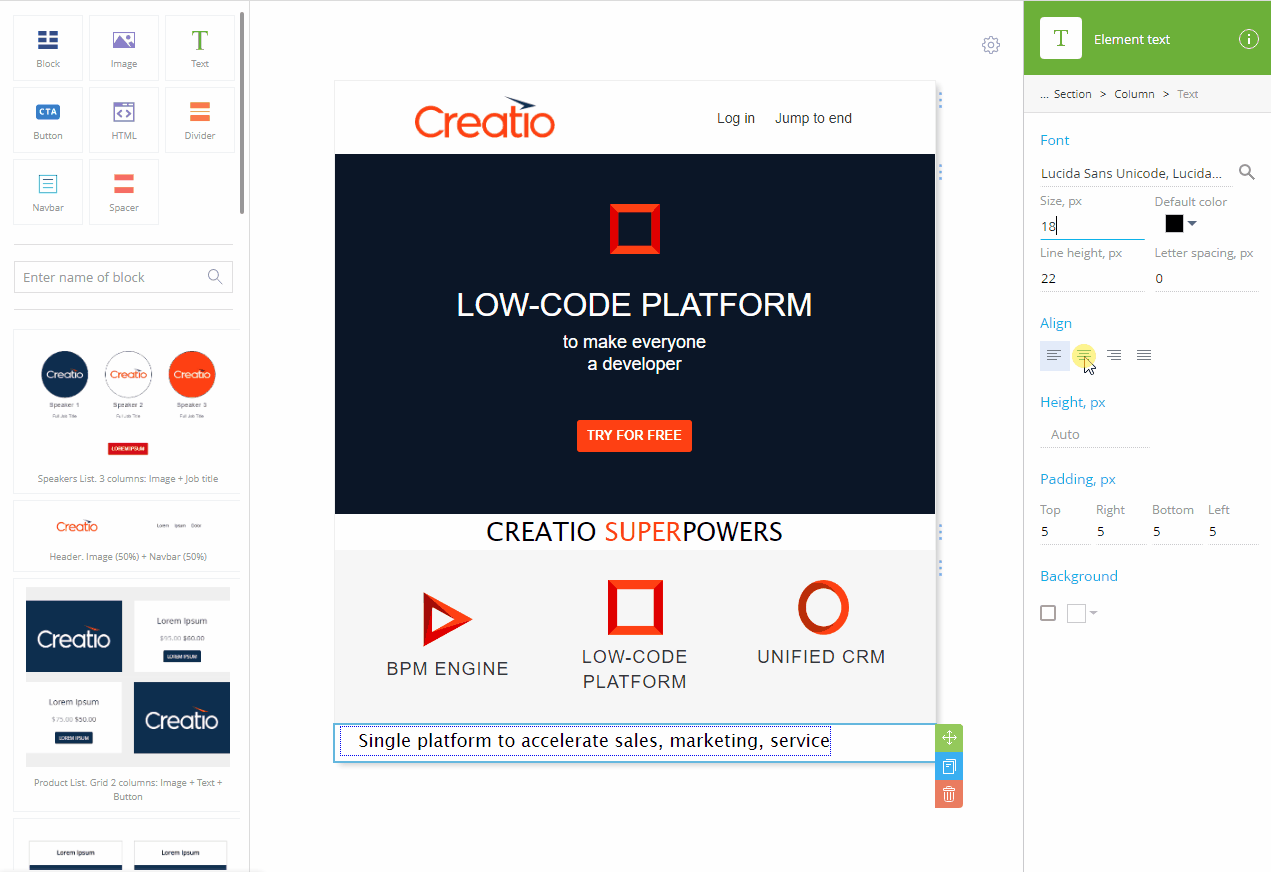Click the hero section drag dots
This screenshot has height=872, width=1271.
(940, 172)
